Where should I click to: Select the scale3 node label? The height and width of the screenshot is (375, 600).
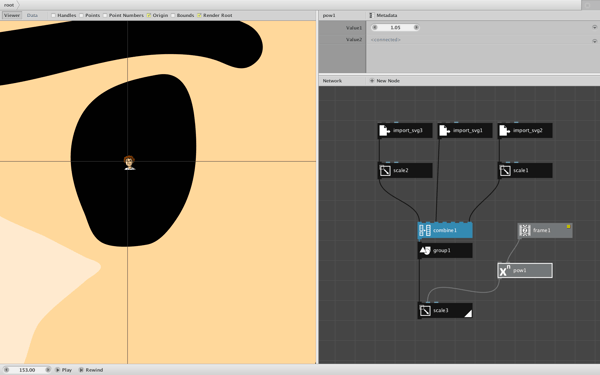click(x=441, y=310)
